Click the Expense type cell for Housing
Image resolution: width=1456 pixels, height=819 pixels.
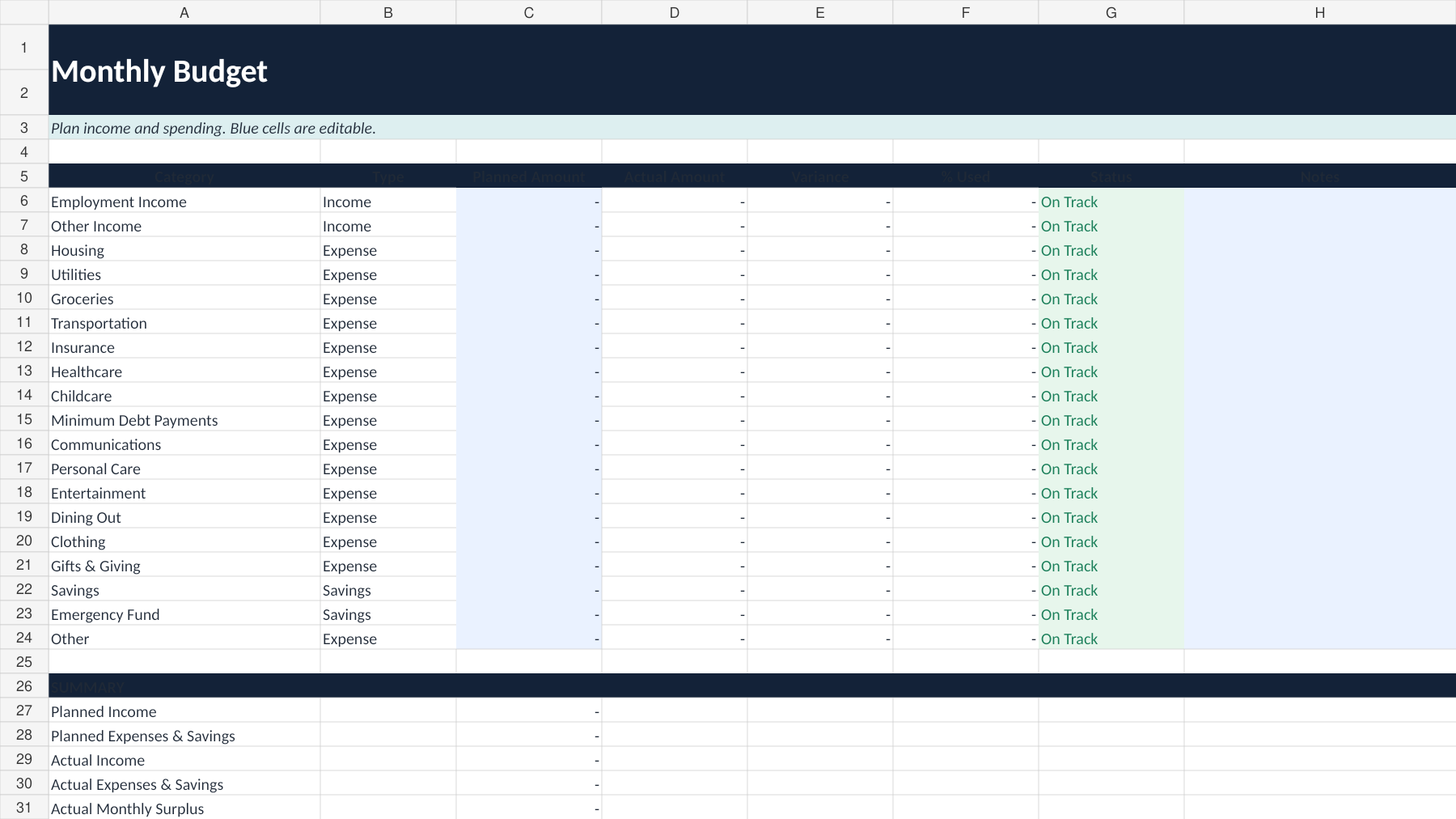tap(388, 249)
